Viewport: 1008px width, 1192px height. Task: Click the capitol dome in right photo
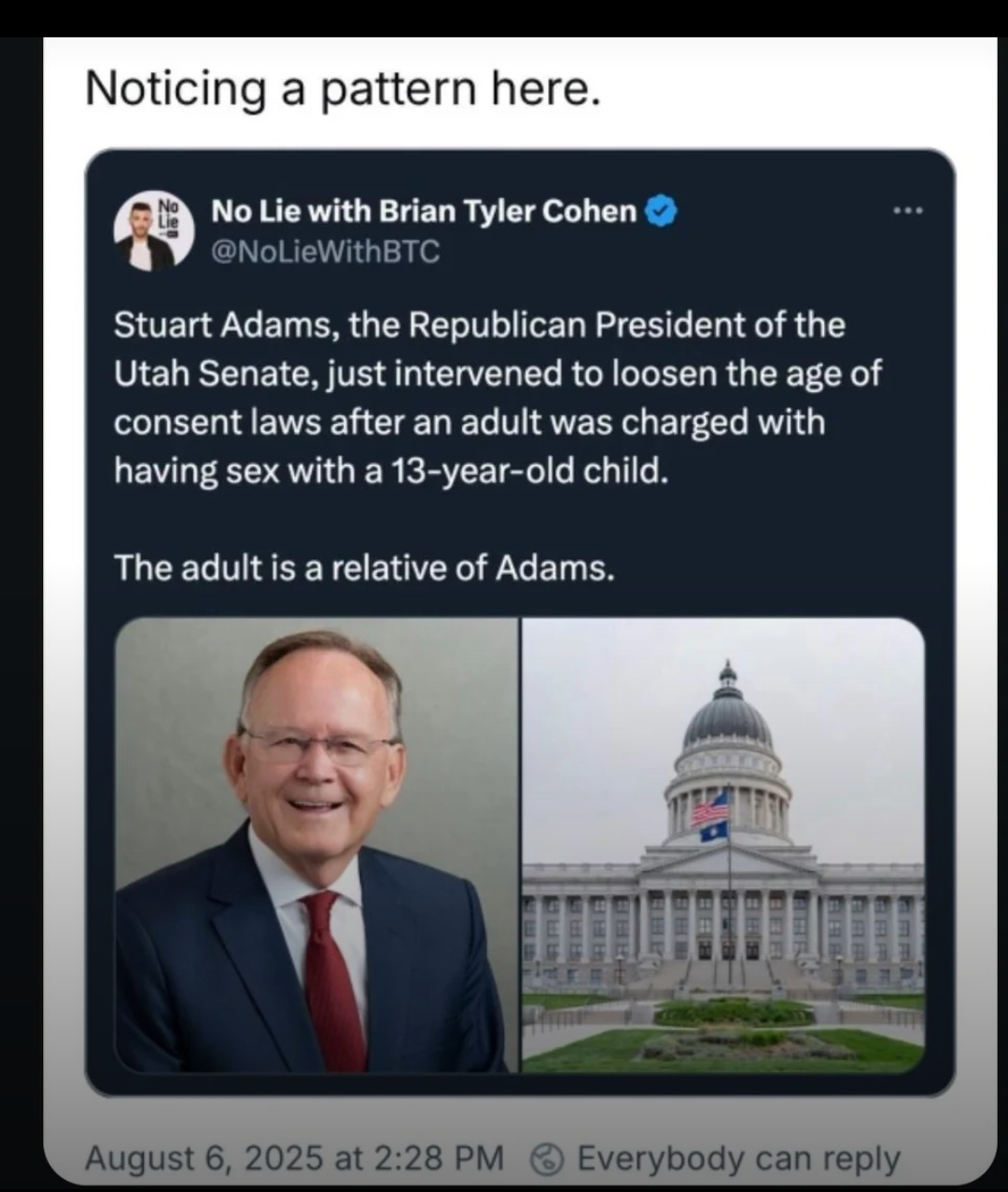[x=727, y=709]
